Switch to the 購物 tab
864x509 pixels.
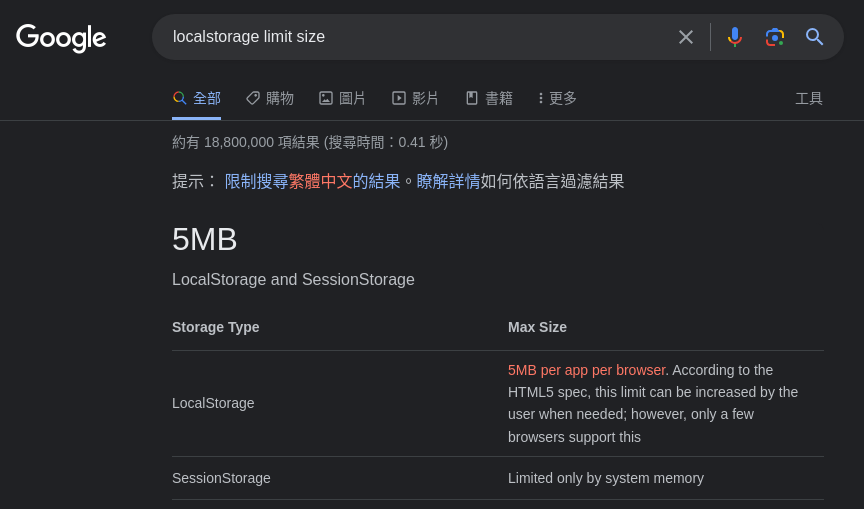(270, 99)
